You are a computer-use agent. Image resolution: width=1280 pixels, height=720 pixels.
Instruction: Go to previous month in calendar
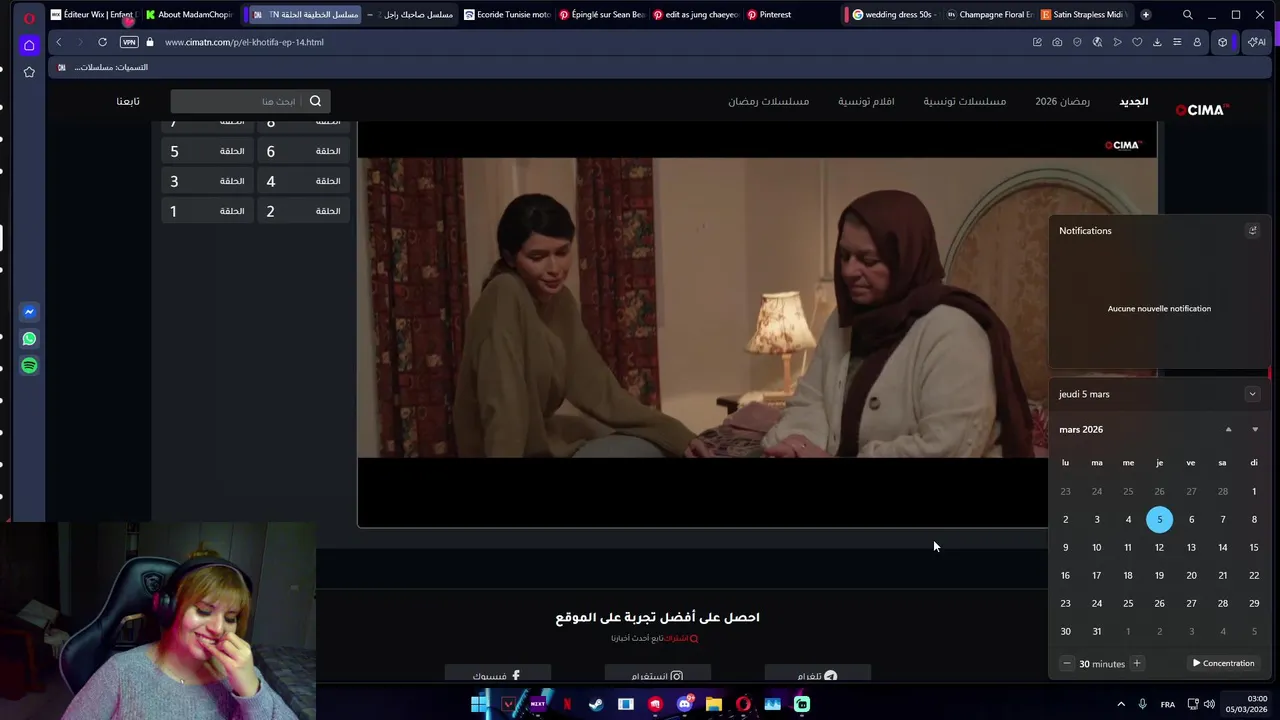(1228, 430)
